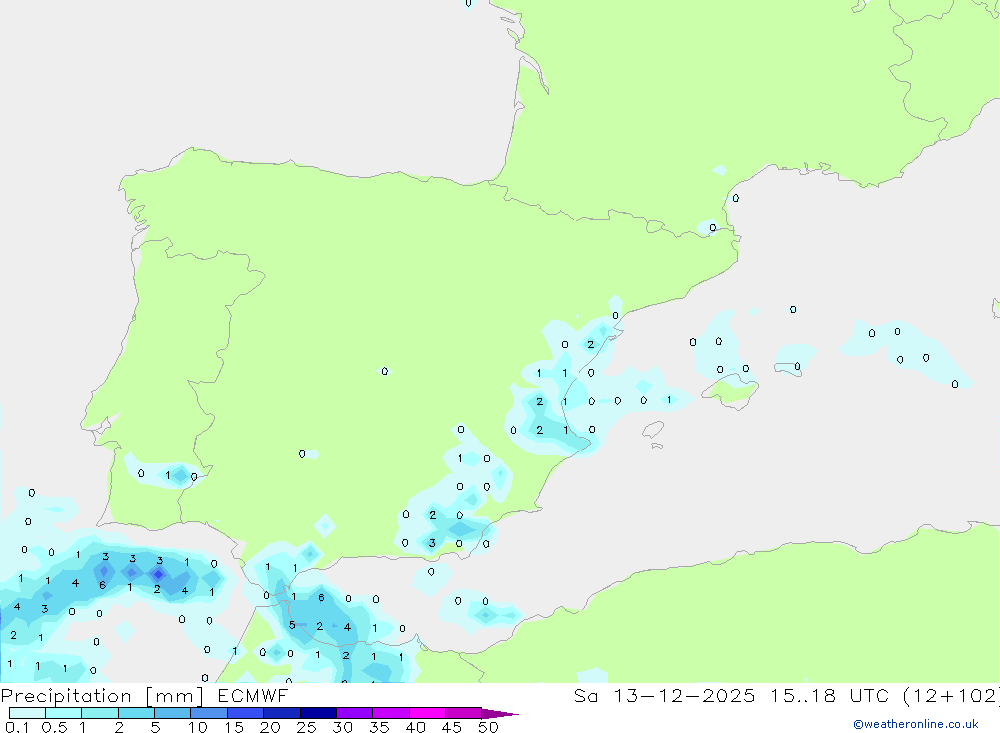Pick the 40–45 mm magenta legend color
The height and width of the screenshot is (733, 1000).
click(427, 713)
